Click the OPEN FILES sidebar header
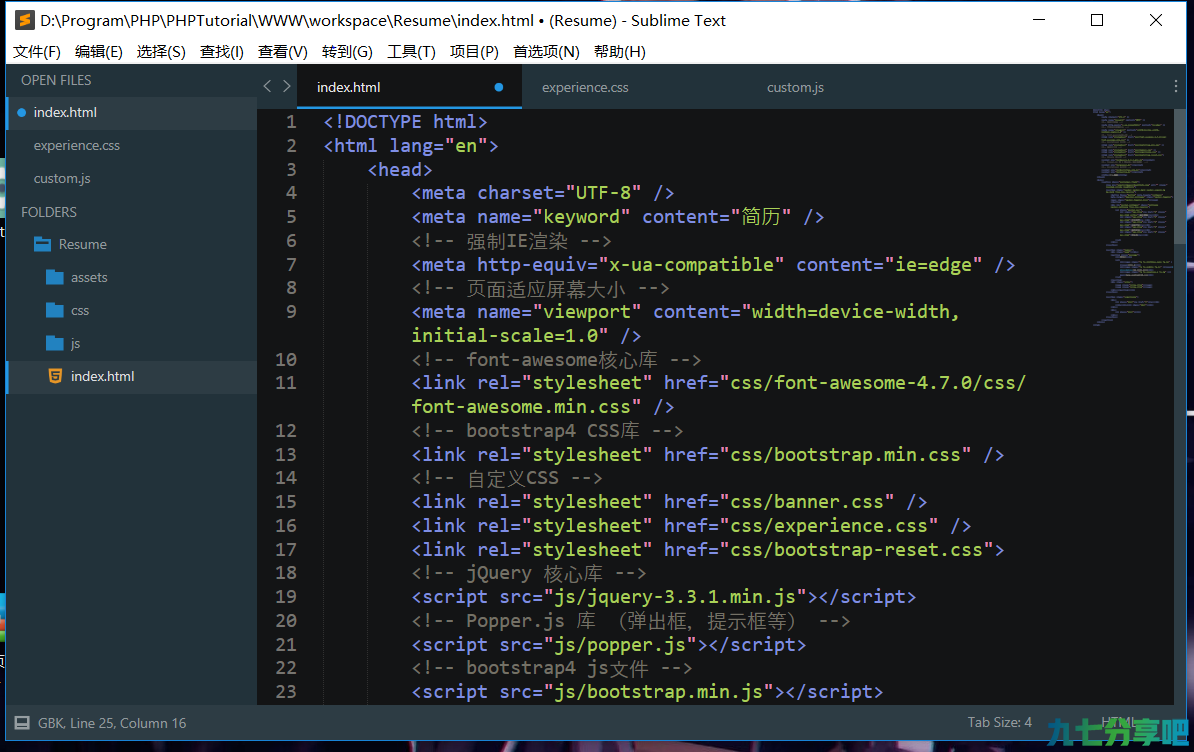This screenshot has width=1194, height=752. tap(56, 81)
